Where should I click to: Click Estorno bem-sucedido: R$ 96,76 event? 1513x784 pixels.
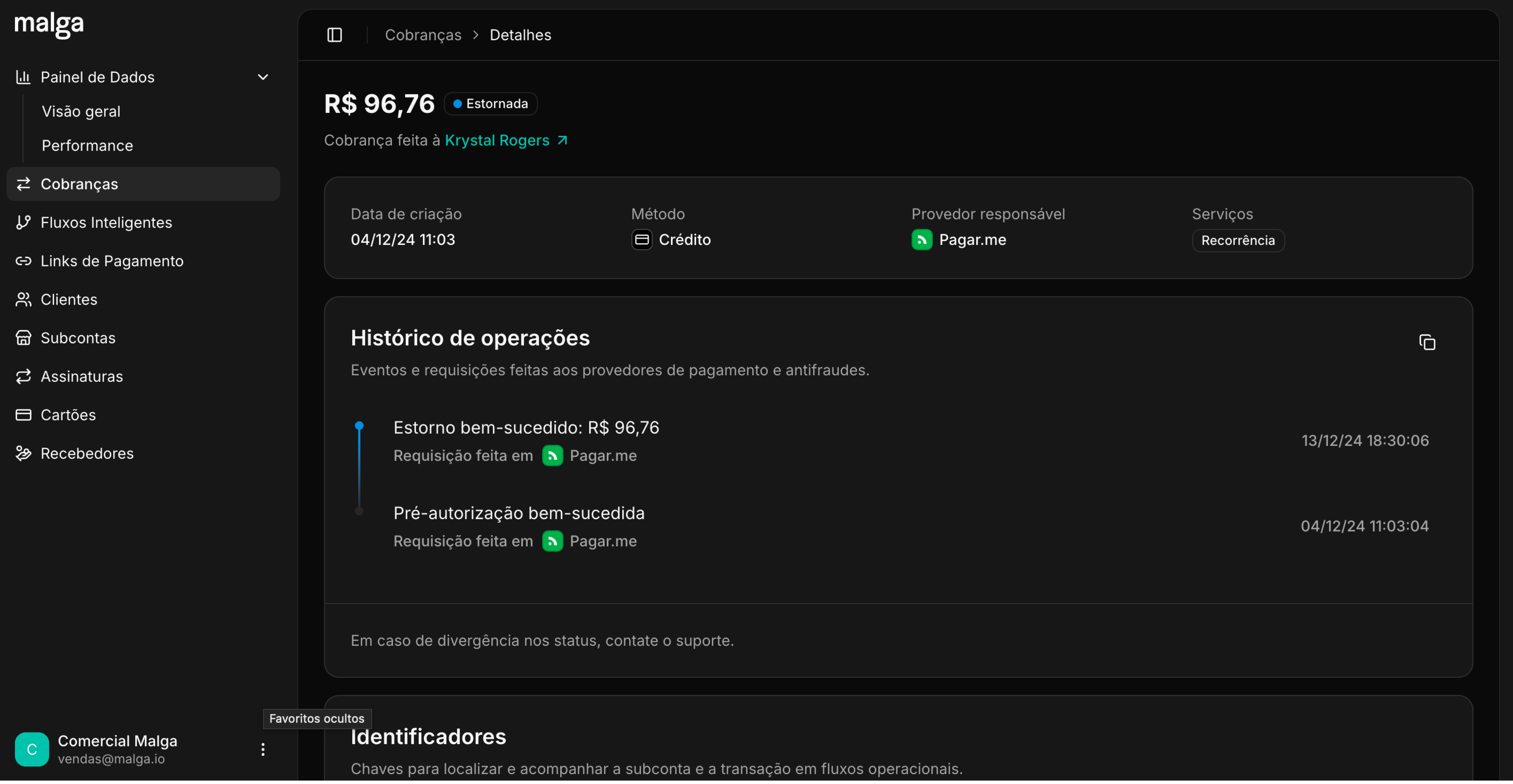(x=526, y=428)
